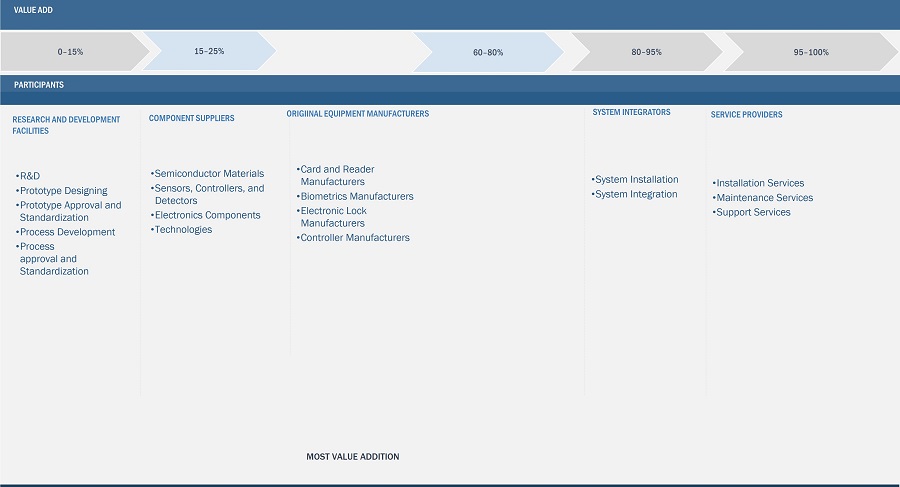
Task: Select Biometrics Manufacturers in the list
Action: pyautogui.click(x=357, y=197)
